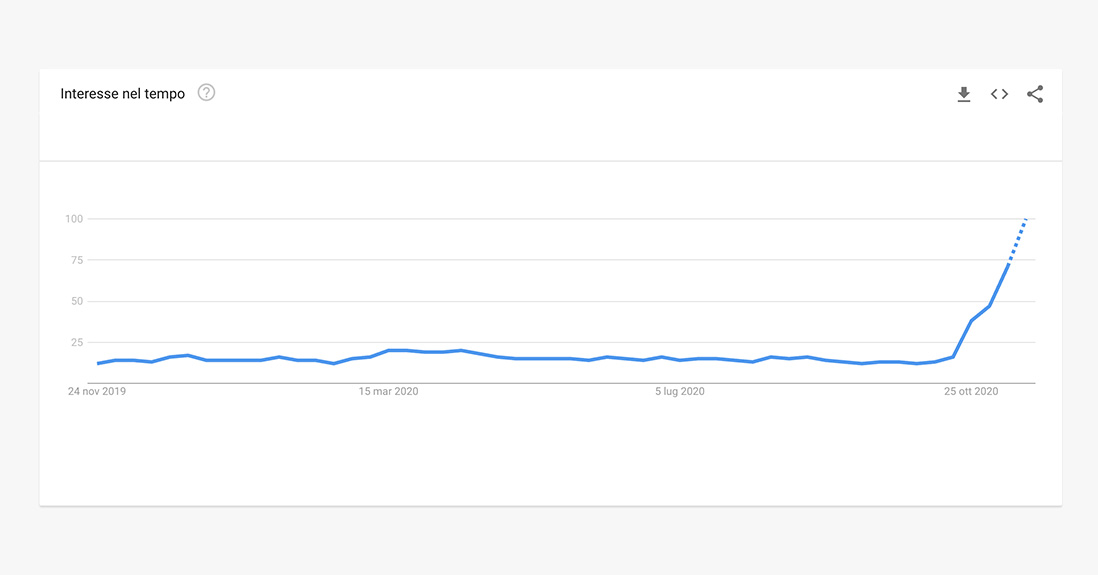Click the 25 value axis label
The width and height of the screenshot is (1098, 575).
click(76, 342)
